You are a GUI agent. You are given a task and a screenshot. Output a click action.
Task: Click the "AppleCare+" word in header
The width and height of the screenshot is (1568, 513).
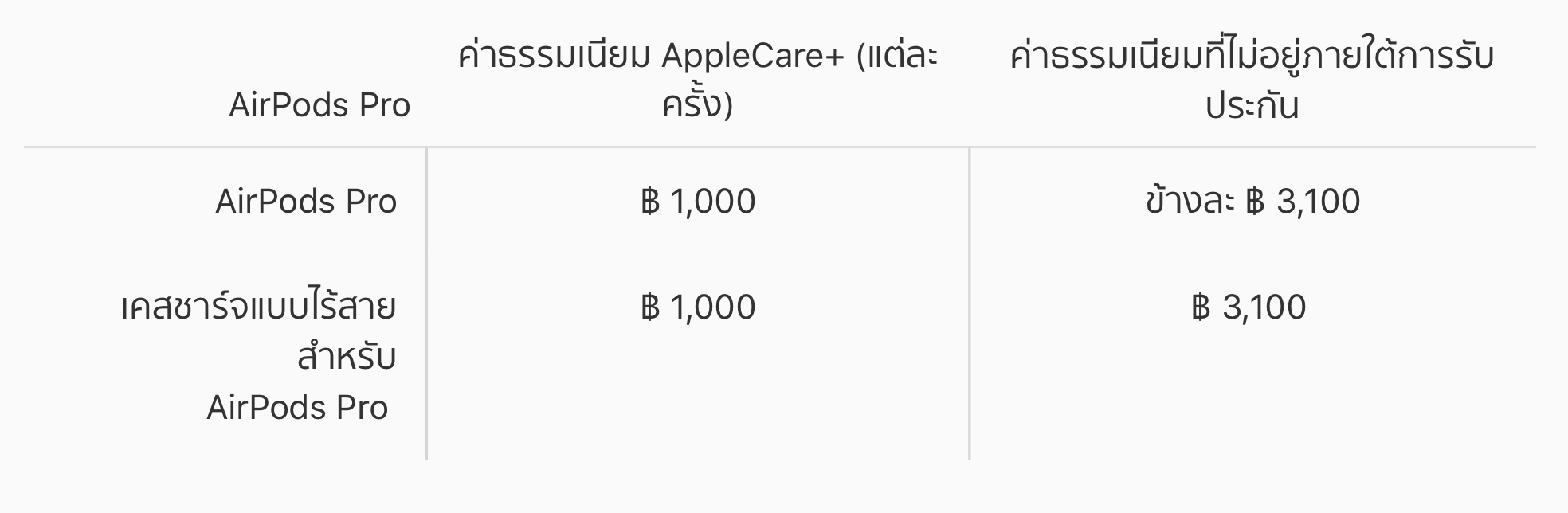point(752,57)
